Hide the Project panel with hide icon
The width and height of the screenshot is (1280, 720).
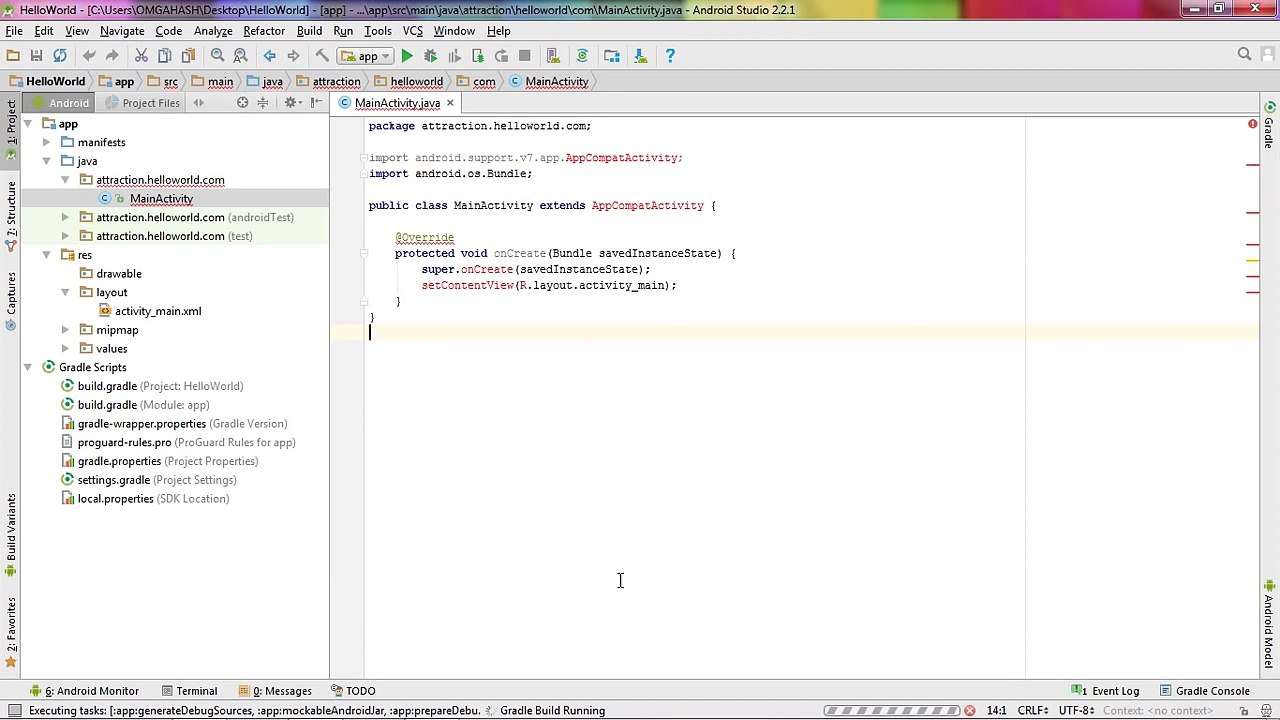click(316, 103)
